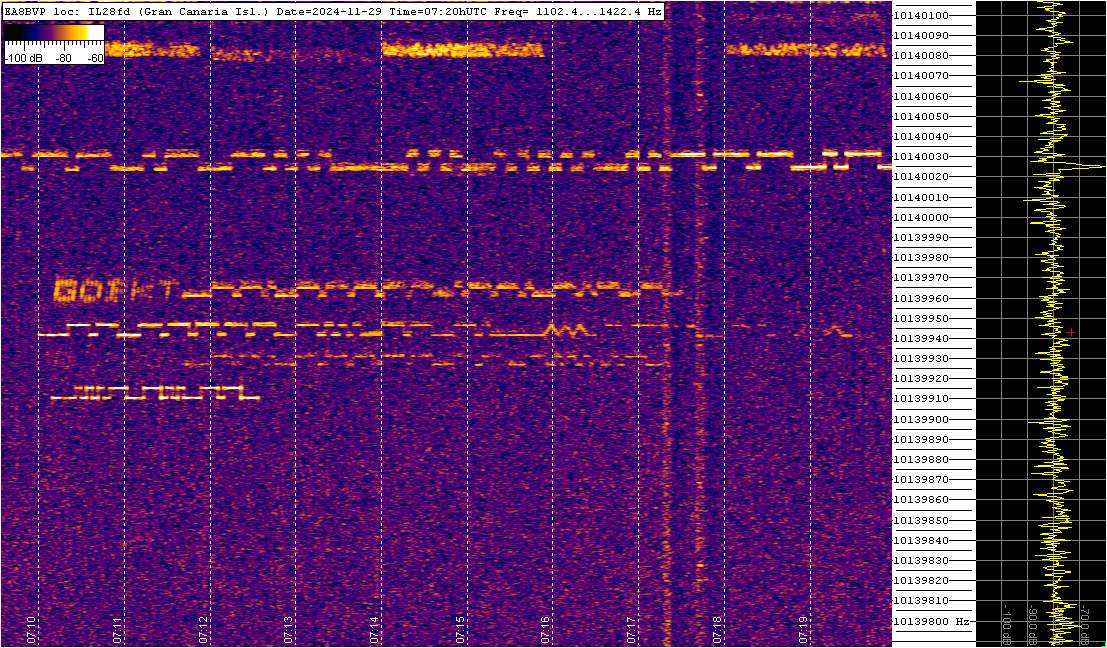Click the 10140030 frequency label
The height and width of the screenshot is (648, 1107).
click(x=920, y=157)
